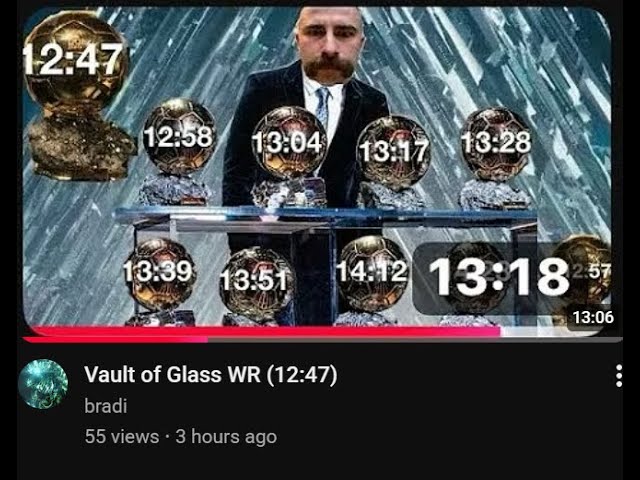Visit the bradi channel name link
Image resolution: width=640 pixels, height=480 pixels.
[x=106, y=406]
